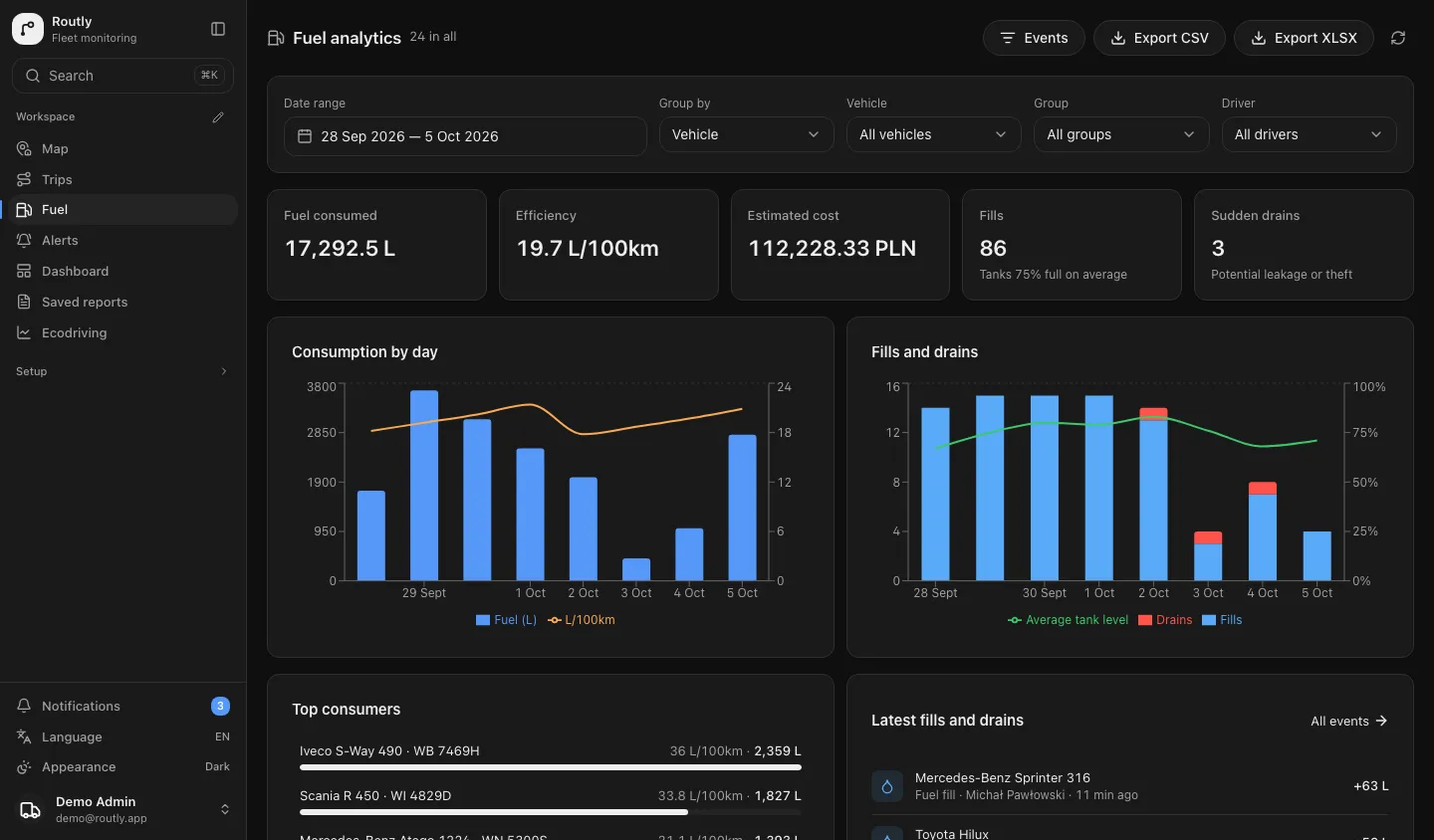Click the notifications badge showing 3
This screenshot has height=840, width=1434.
tap(220, 706)
